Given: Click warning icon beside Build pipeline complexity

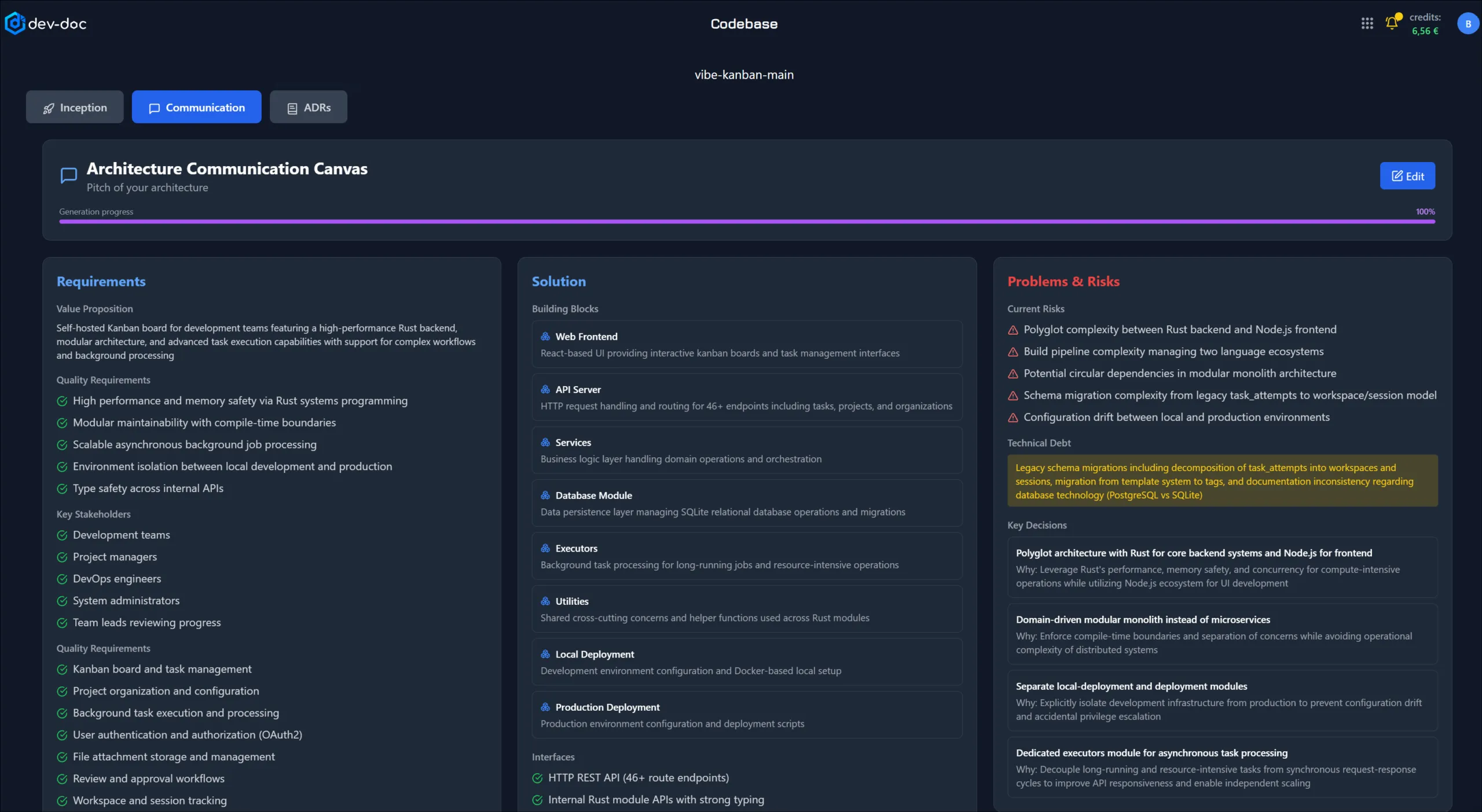Looking at the screenshot, I should [x=1013, y=352].
